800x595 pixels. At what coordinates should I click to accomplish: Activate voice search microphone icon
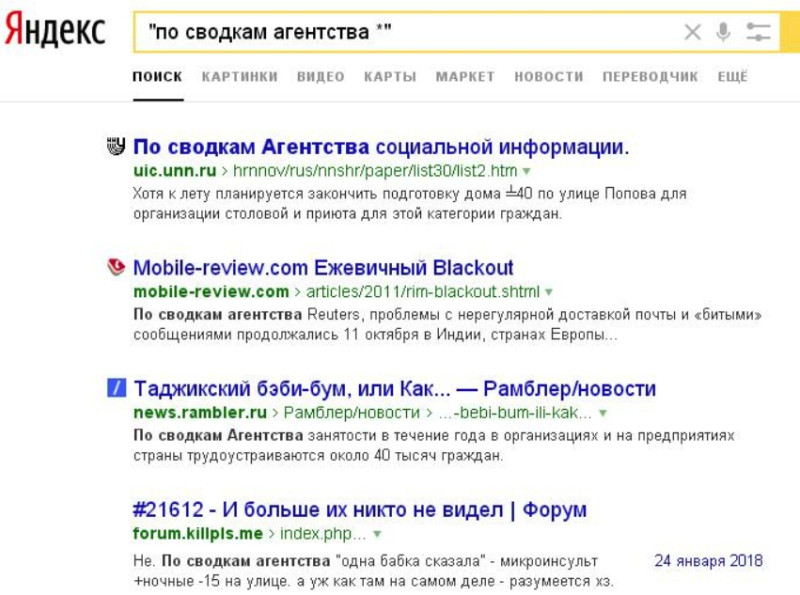point(722,32)
